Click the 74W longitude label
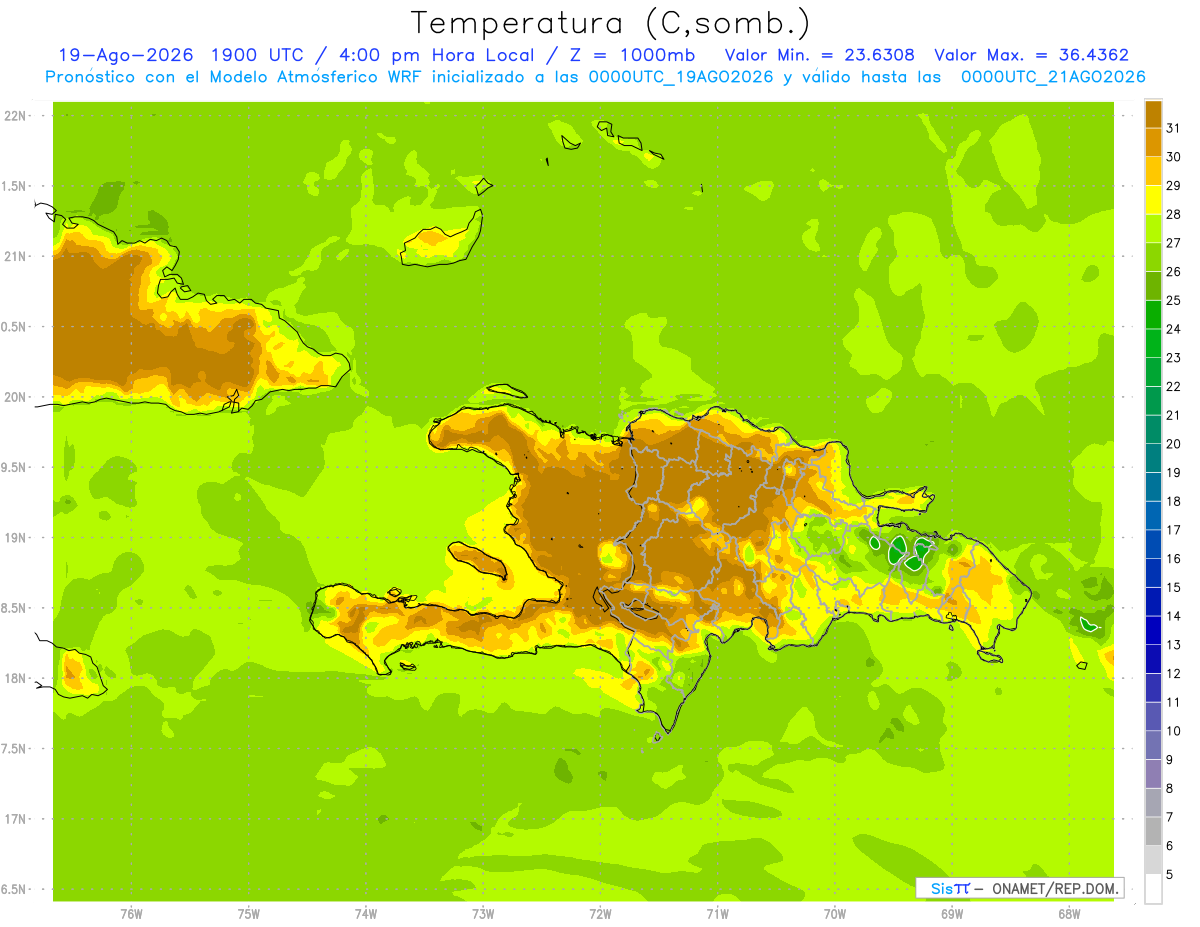The width and height of the screenshot is (1200, 927). [x=366, y=914]
